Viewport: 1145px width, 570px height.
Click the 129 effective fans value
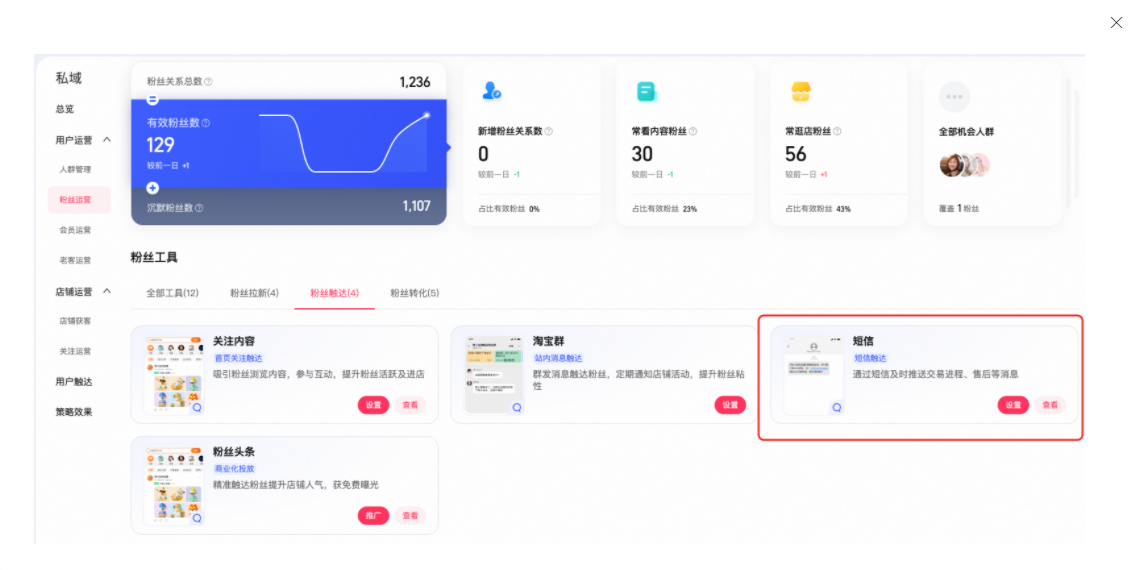[161, 145]
